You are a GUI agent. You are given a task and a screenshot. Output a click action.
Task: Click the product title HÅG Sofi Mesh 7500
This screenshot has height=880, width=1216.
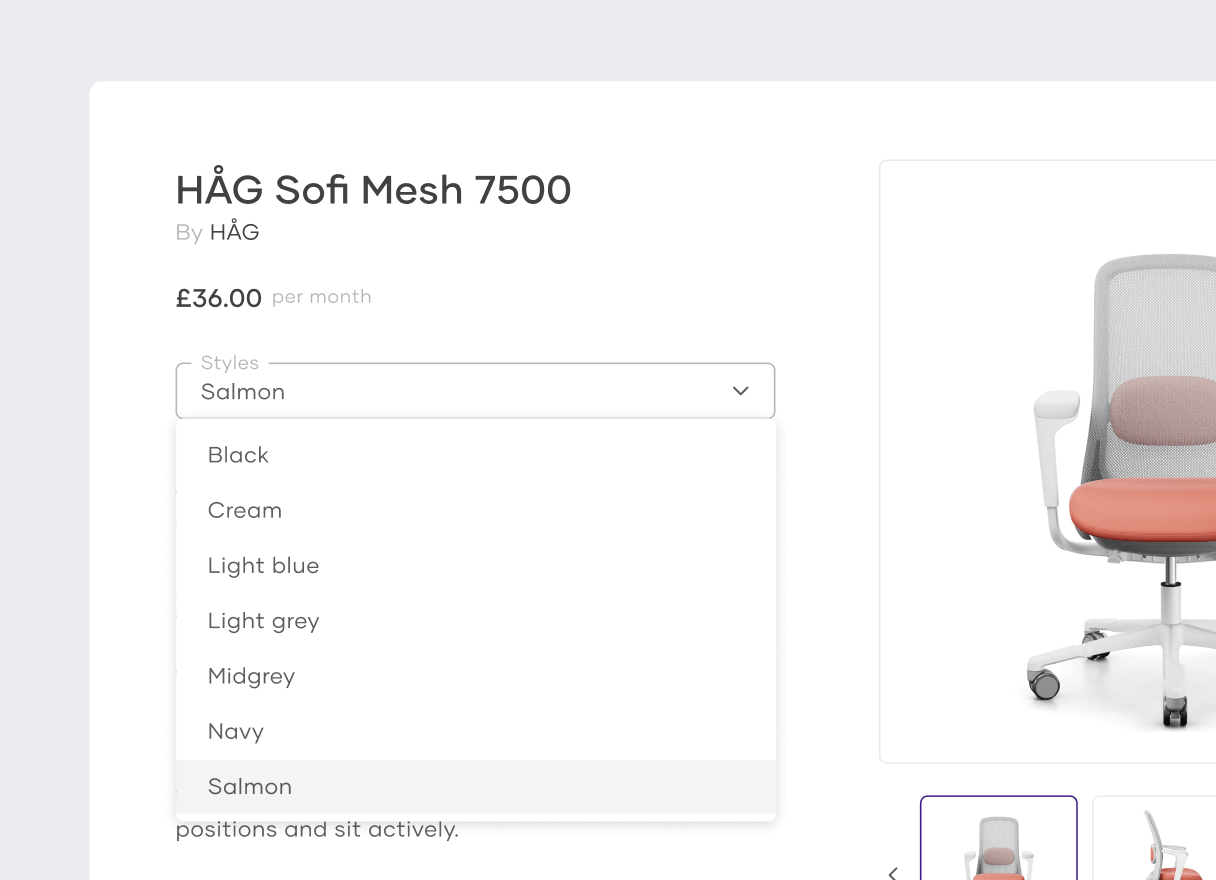click(373, 190)
